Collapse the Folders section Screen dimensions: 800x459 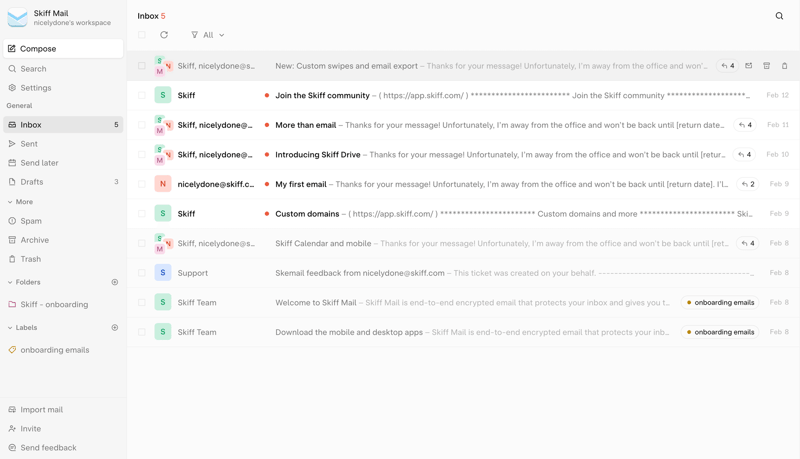(24, 282)
